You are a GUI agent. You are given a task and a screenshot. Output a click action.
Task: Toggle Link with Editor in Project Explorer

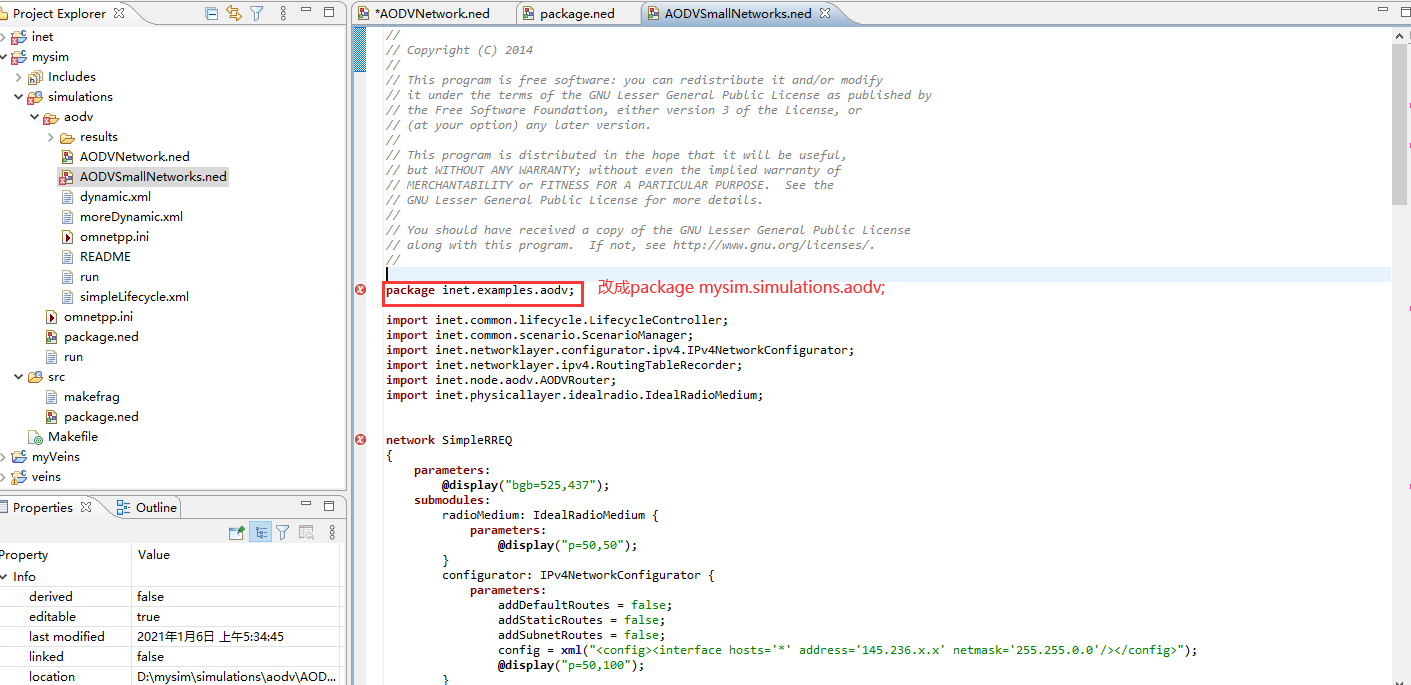coord(234,13)
